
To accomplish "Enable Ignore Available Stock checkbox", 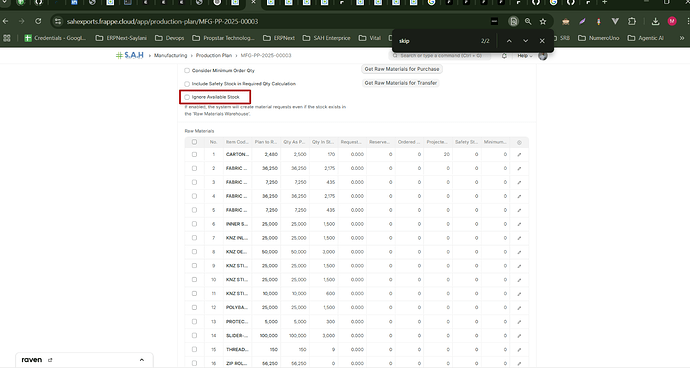I will coord(187,97).
